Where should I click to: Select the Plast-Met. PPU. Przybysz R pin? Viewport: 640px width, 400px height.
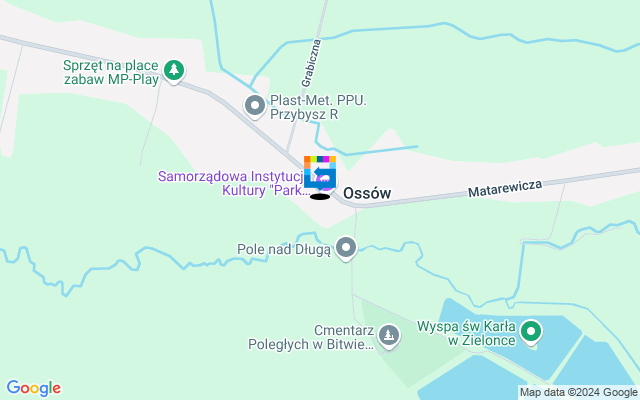(x=255, y=106)
